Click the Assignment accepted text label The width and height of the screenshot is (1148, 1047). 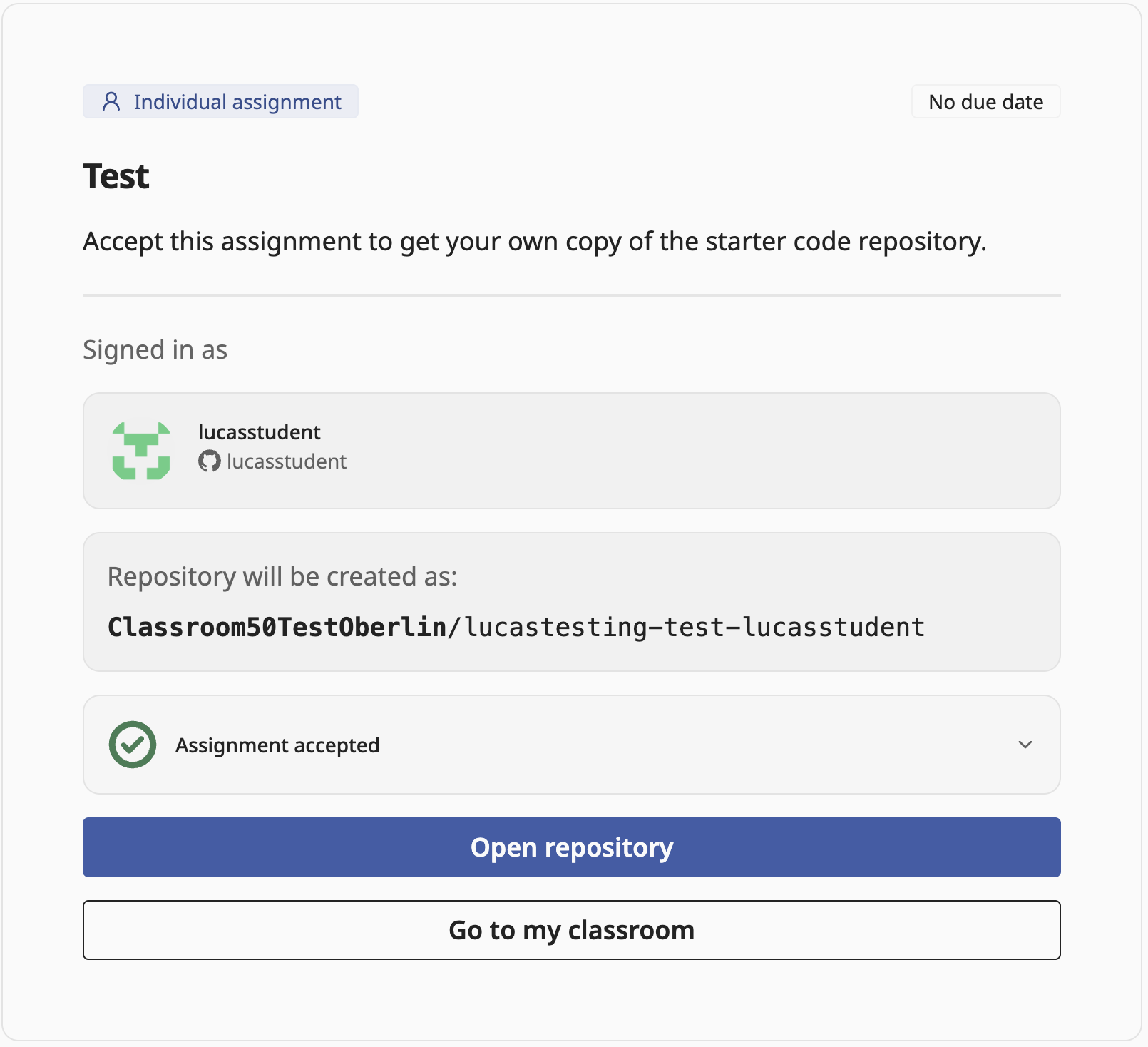click(x=277, y=745)
